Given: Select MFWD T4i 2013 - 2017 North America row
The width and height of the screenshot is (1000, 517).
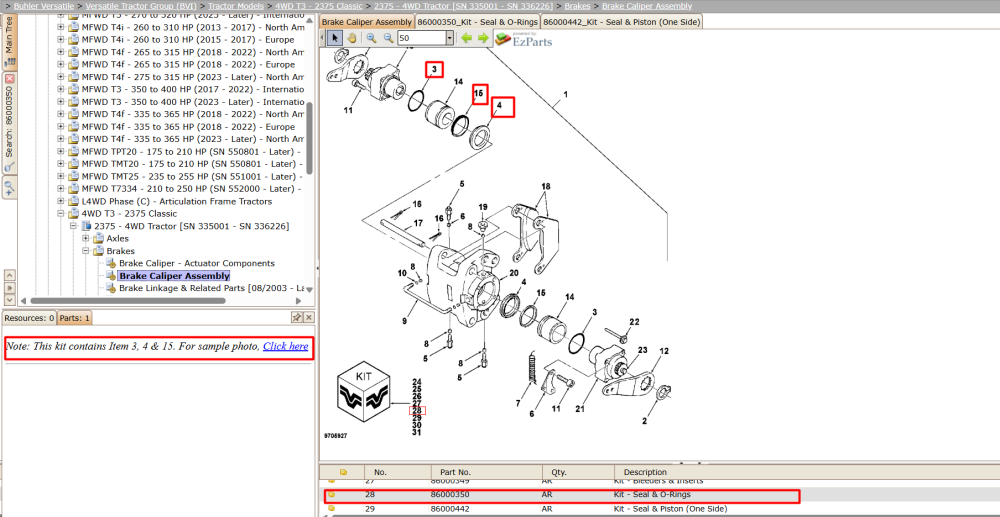Looking at the screenshot, I should click(x=193, y=27).
